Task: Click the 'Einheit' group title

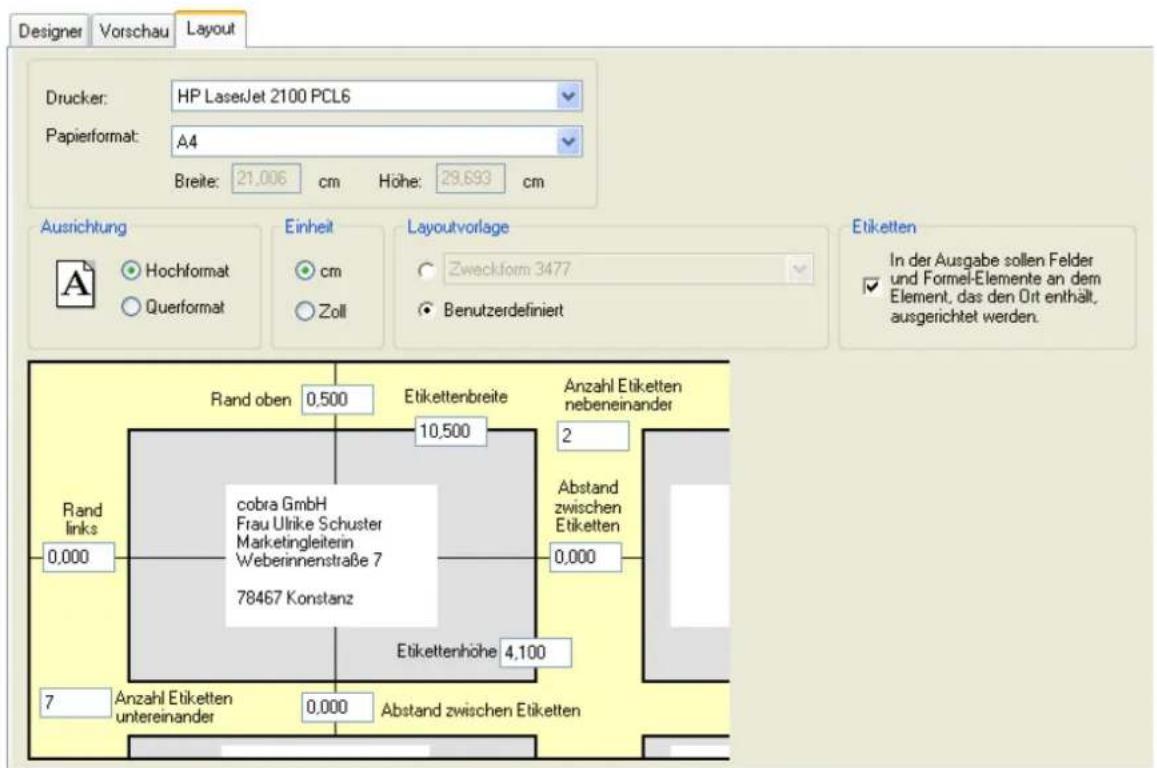Action: [x=309, y=226]
